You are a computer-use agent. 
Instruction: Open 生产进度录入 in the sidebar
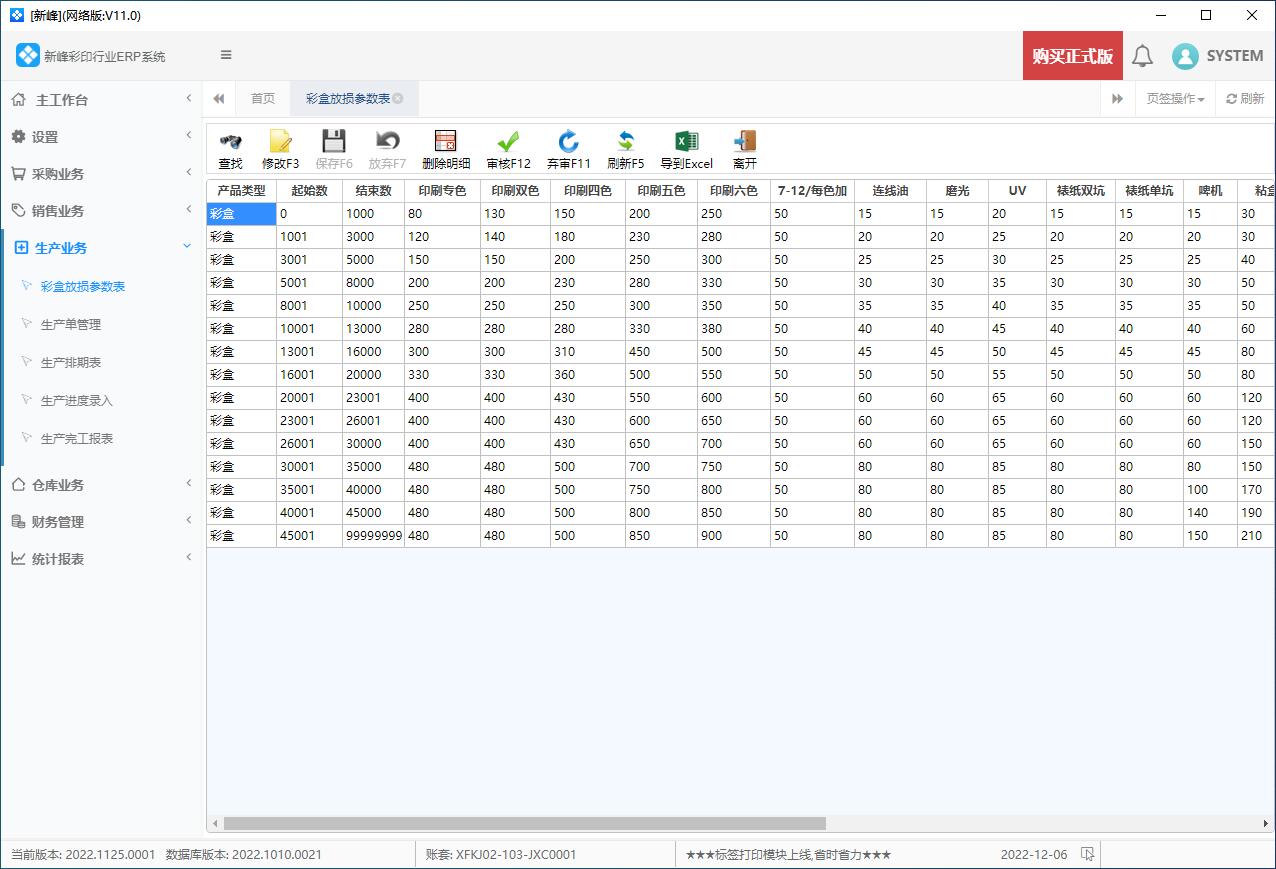(x=77, y=400)
